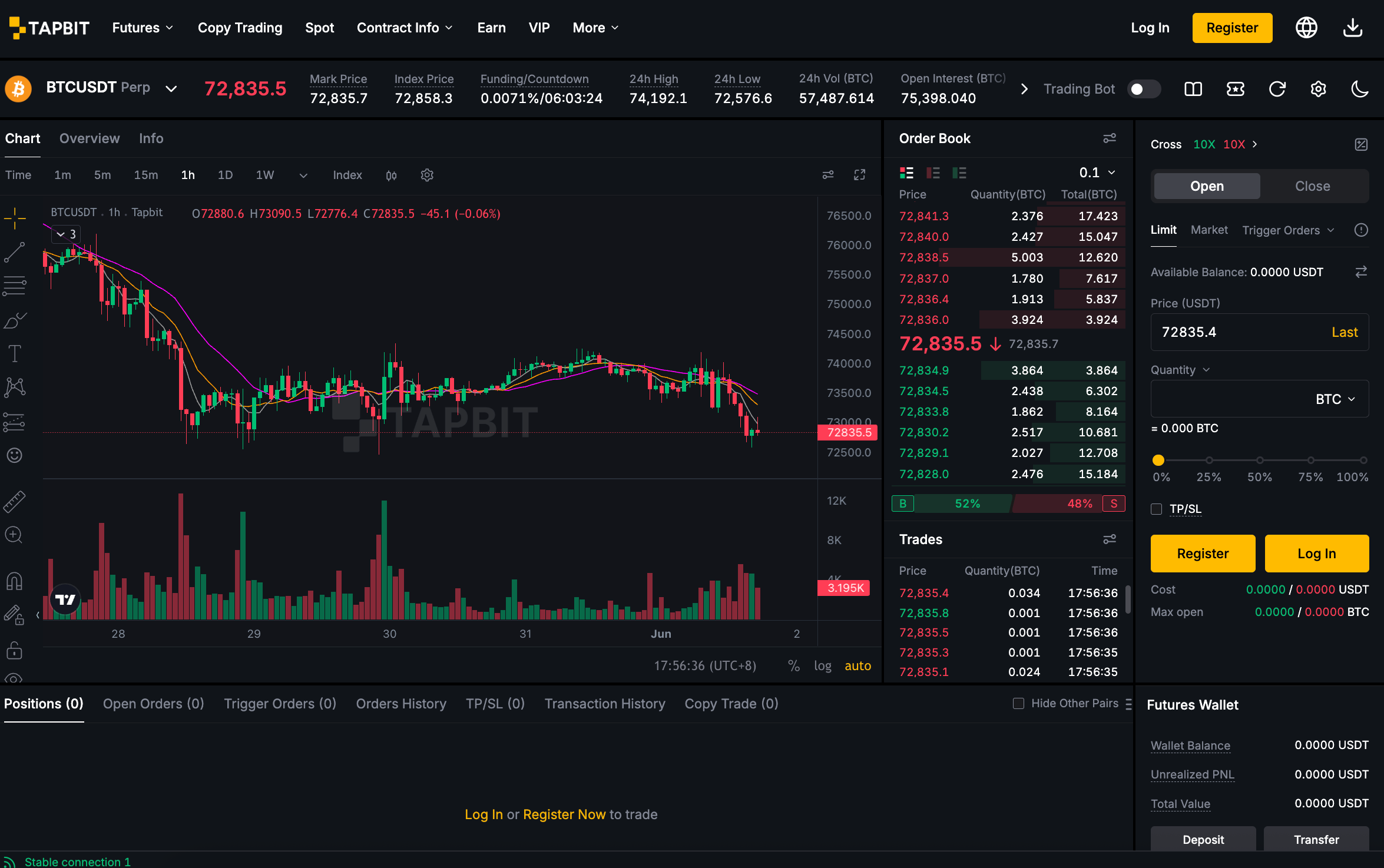Toggle auto scale on chart
The height and width of the screenshot is (868, 1384).
(858, 666)
